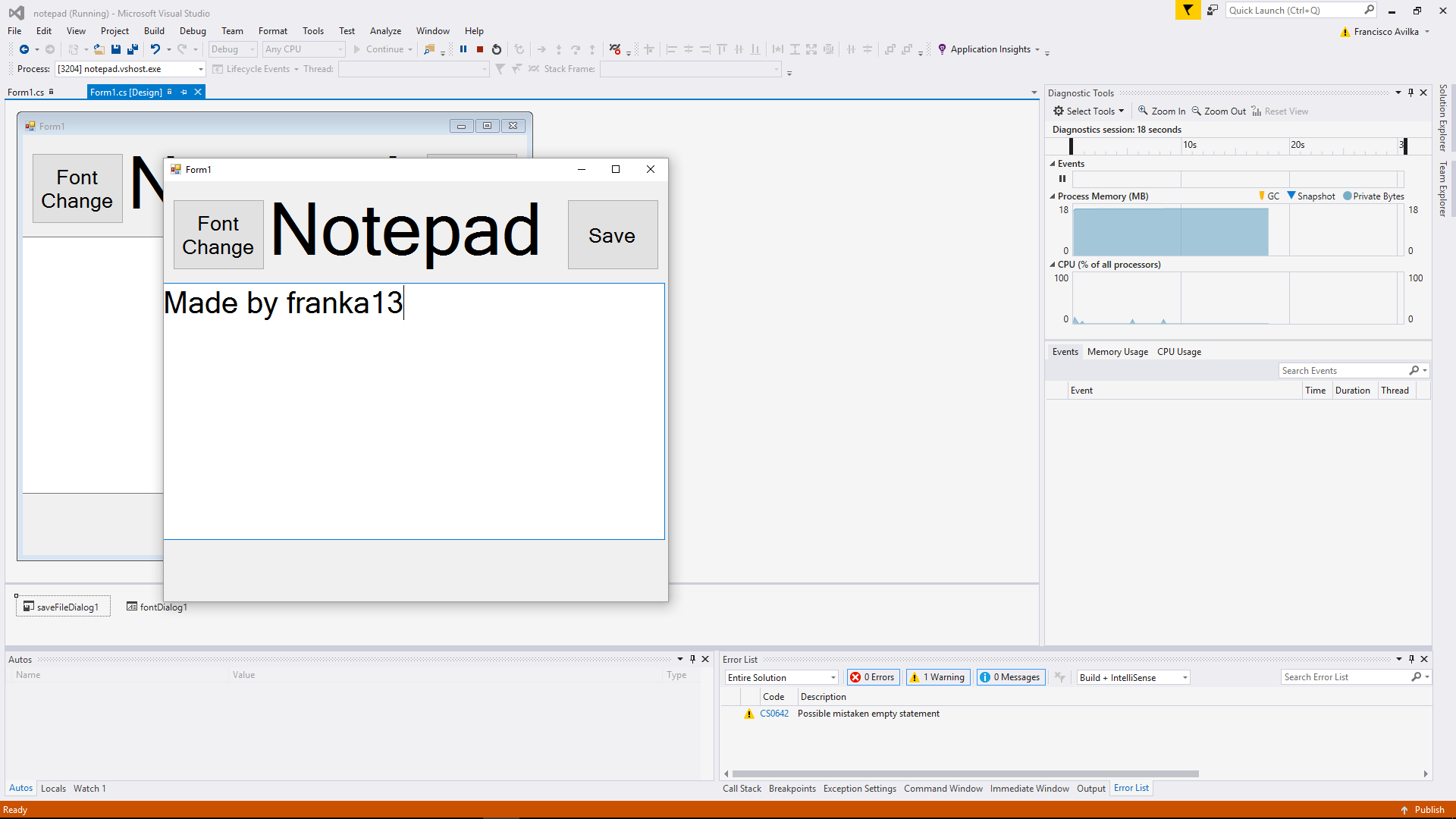Switch to the Memory Usage tab
This screenshot has width=1456, height=819.
click(1117, 351)
